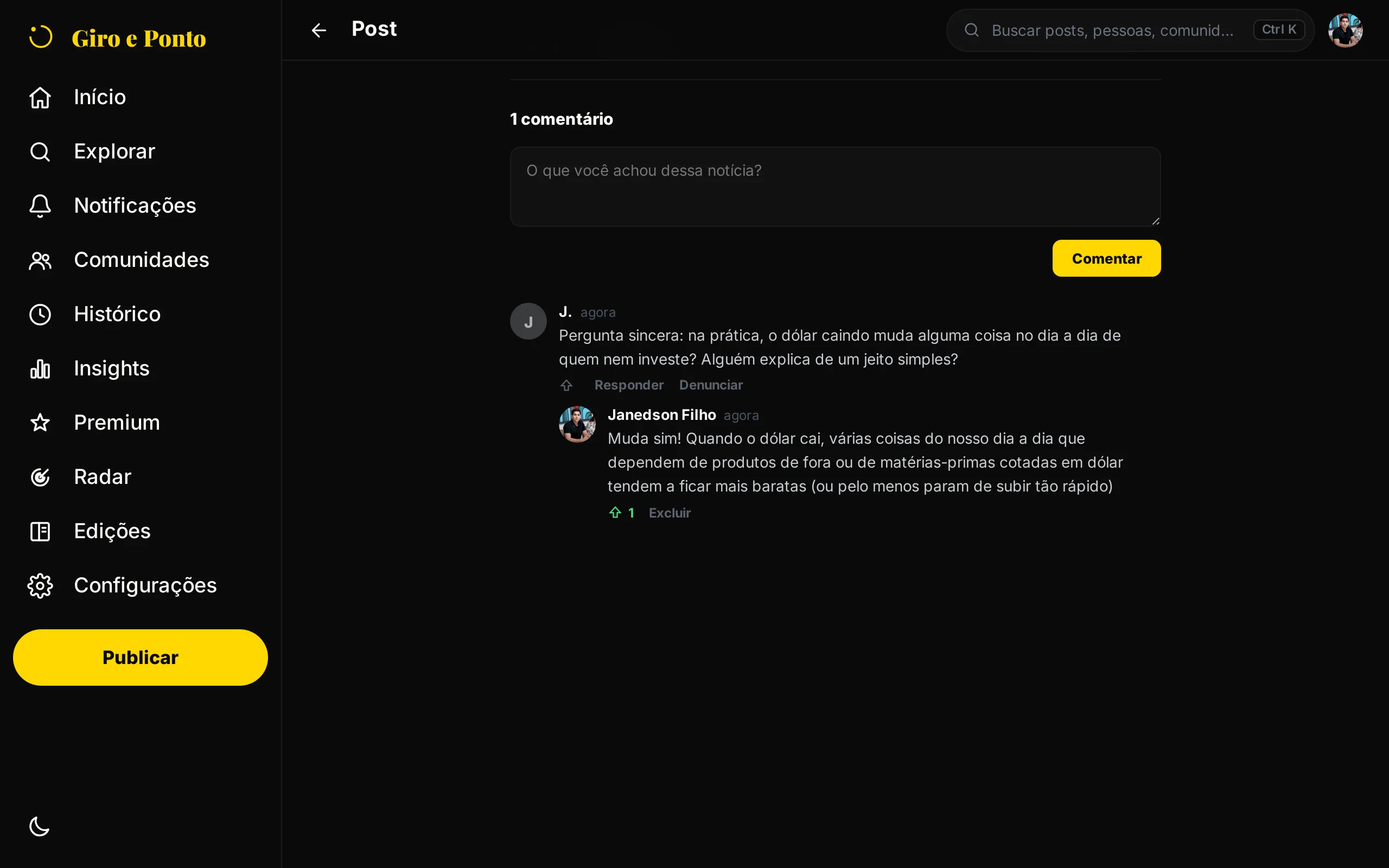The height and width of the screenshot is (868, 1389).
Task: Click Responder under J.'s comment
Action: tap(628, 385)
